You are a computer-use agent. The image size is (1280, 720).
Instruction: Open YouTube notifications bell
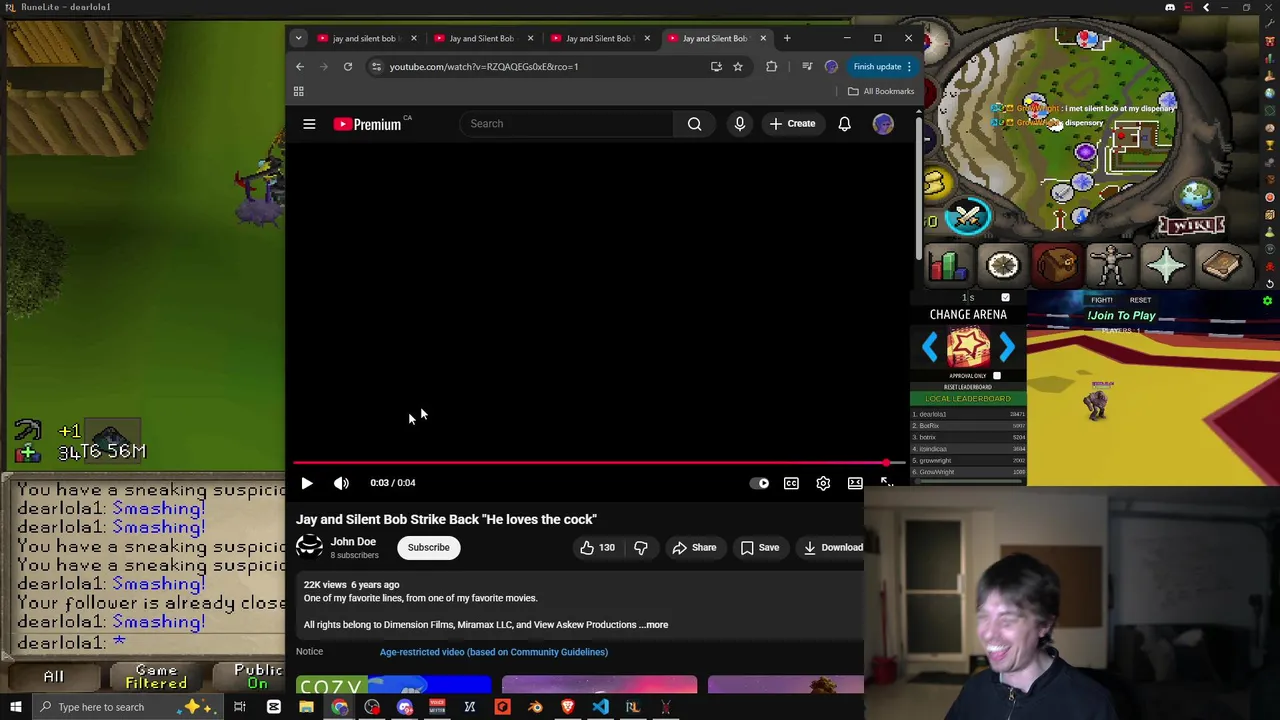click(x=844, y=124)
